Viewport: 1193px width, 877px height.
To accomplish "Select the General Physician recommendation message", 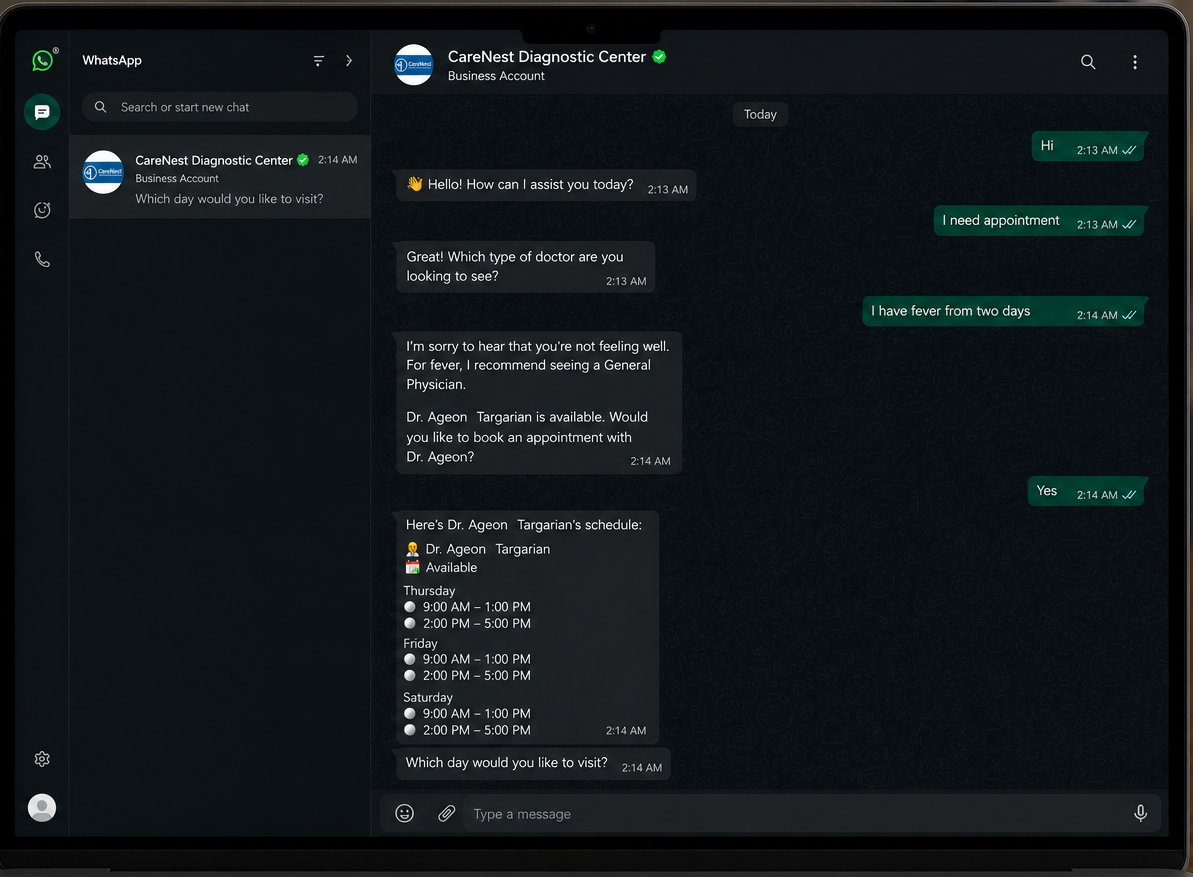I will click(539, 403).
